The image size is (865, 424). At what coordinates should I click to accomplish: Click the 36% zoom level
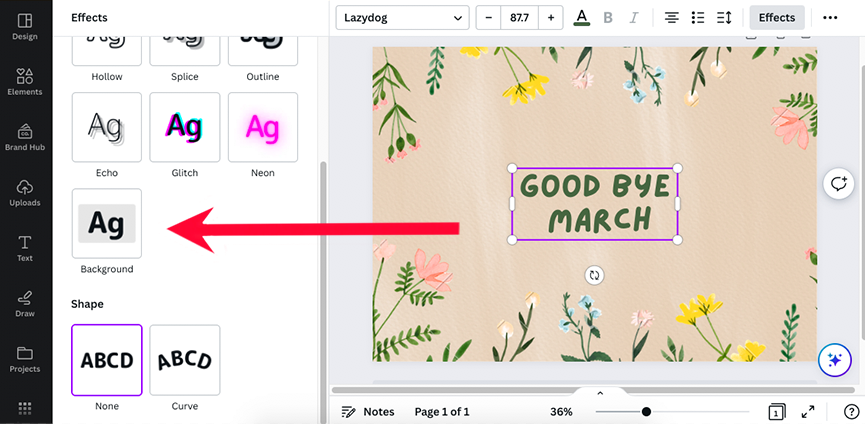click(561, 412)
